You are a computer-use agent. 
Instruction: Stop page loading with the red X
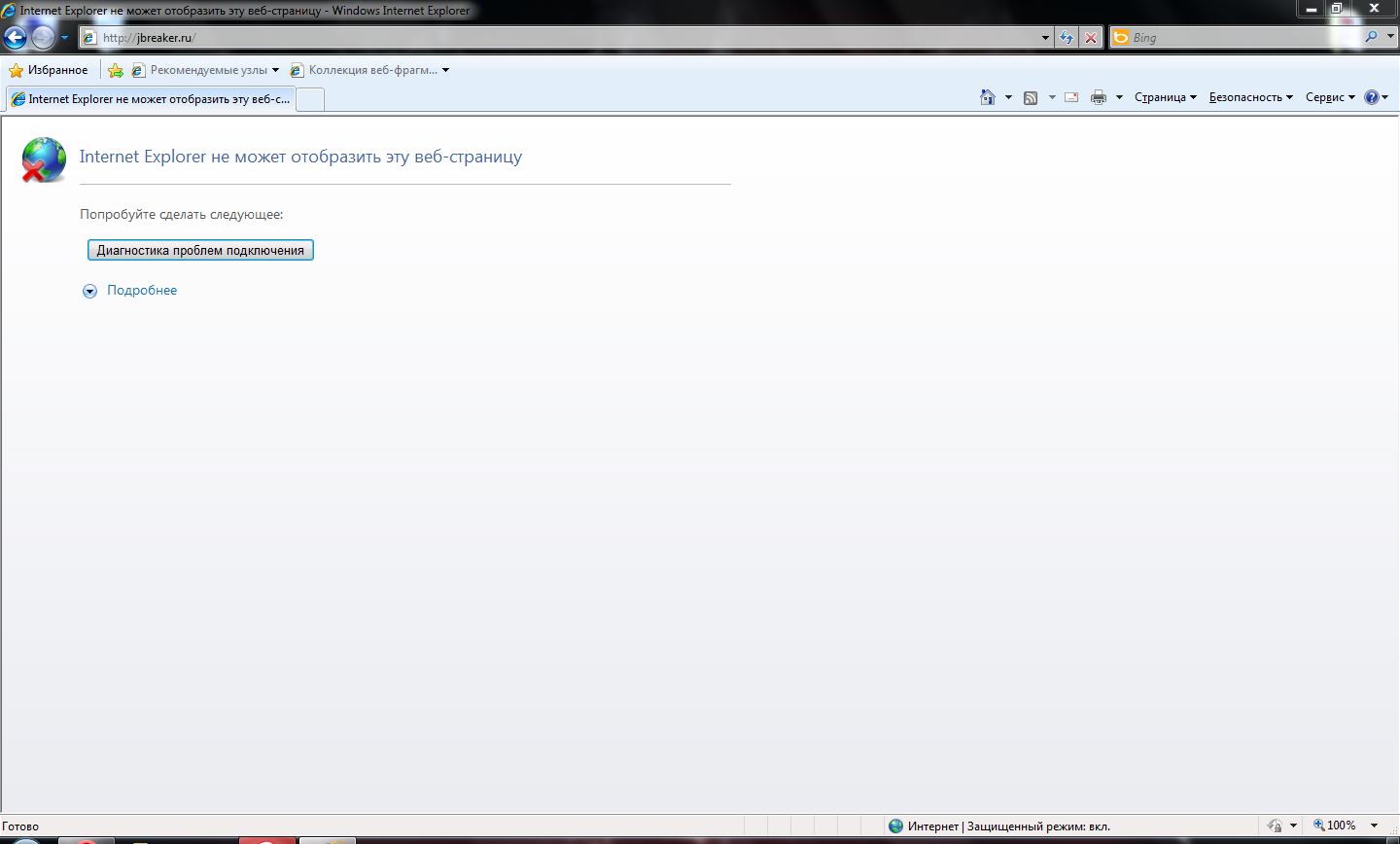click(1091, 38)
